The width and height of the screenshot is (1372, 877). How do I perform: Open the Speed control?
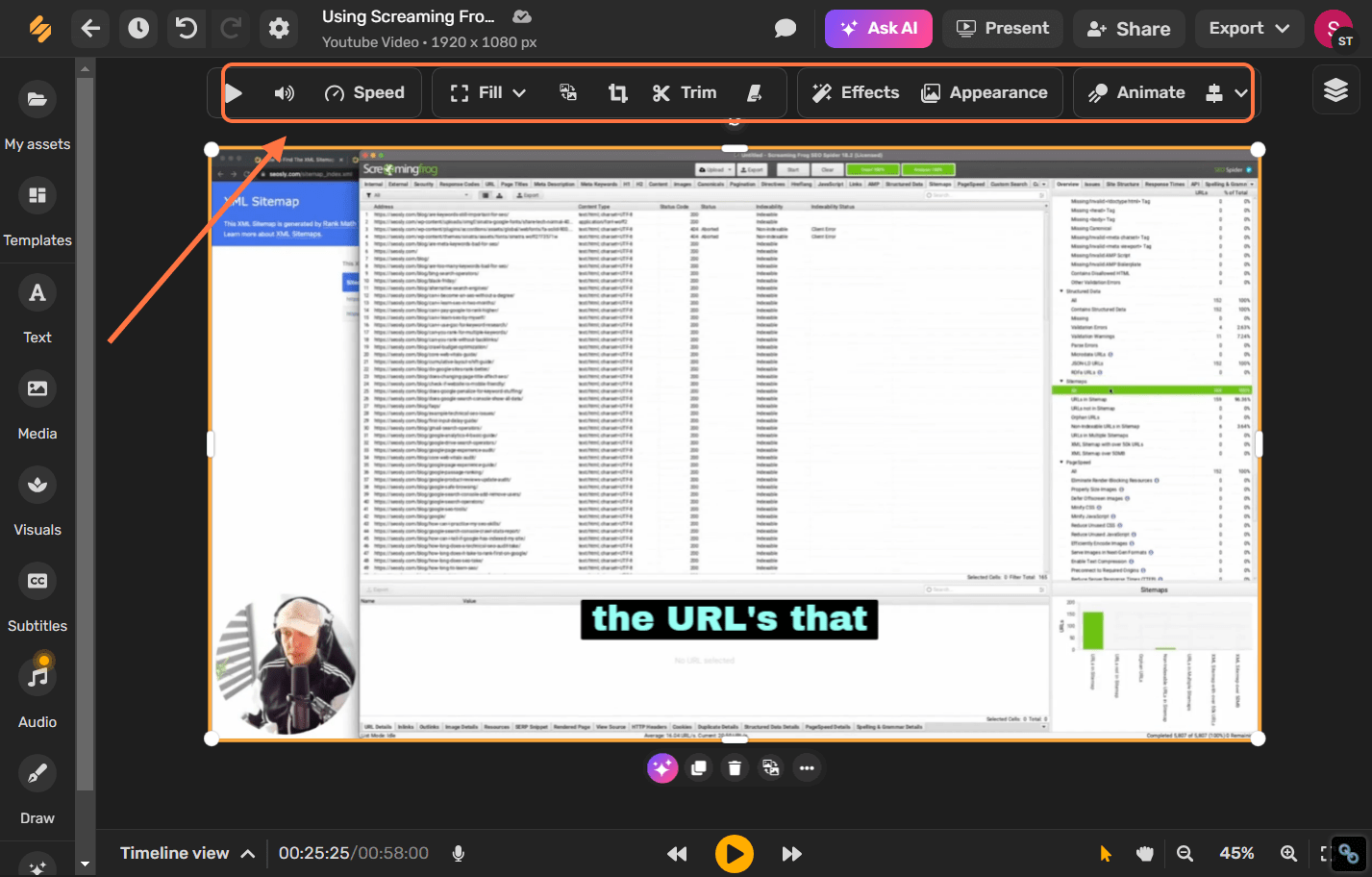click(x=364, y=93)
